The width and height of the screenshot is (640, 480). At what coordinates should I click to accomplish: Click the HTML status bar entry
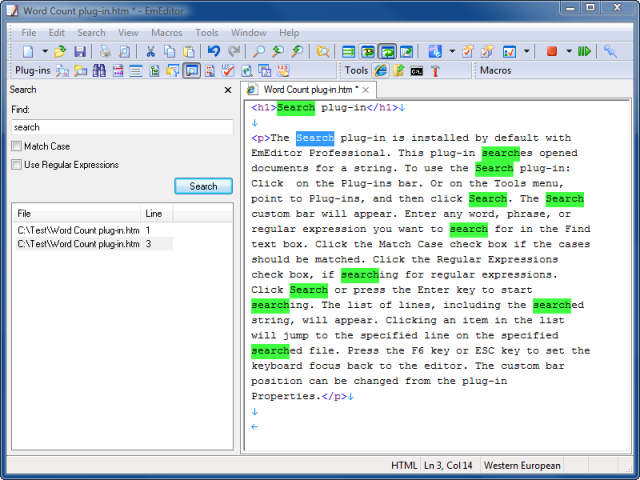tap(404, 465)
